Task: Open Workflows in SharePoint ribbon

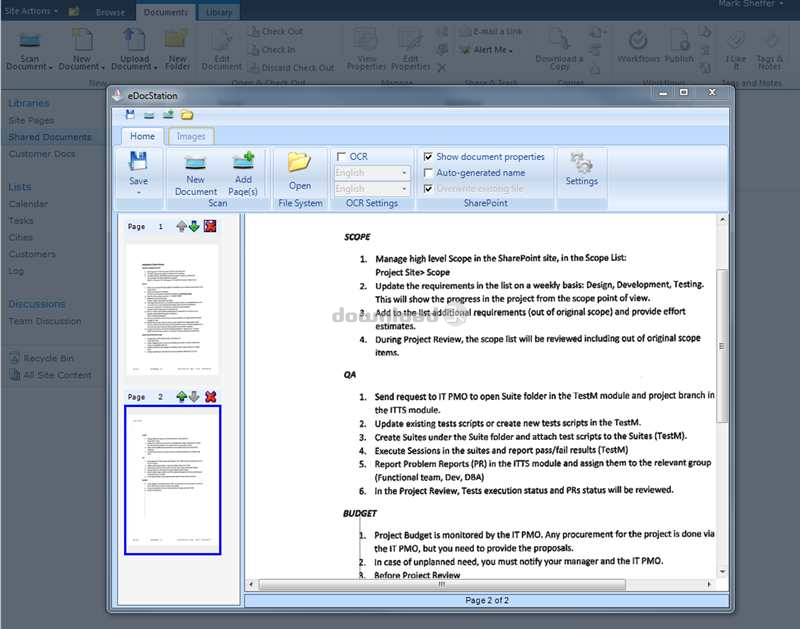Action: (638, 47)
